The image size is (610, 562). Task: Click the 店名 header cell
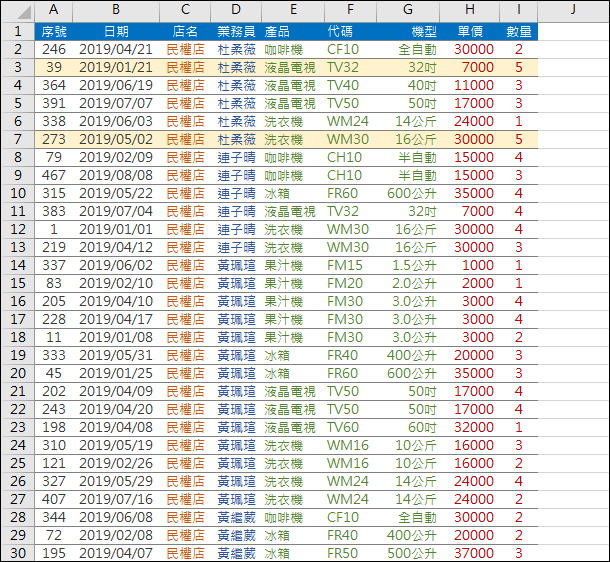click(185, 32)
